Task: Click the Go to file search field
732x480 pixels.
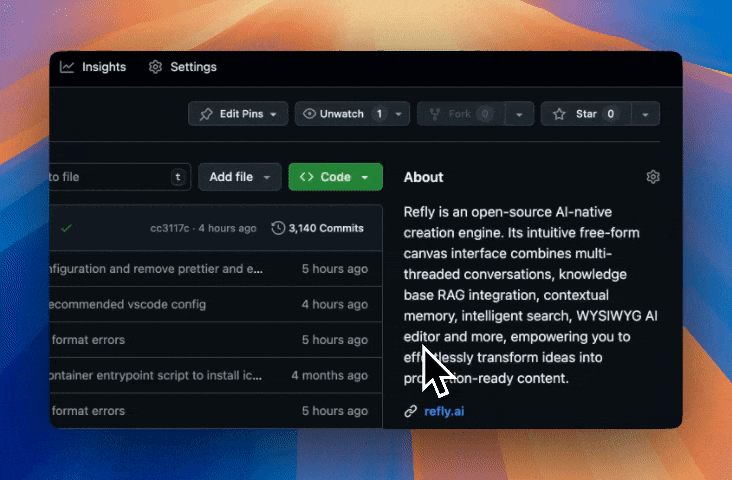Action: coord(120,177)
